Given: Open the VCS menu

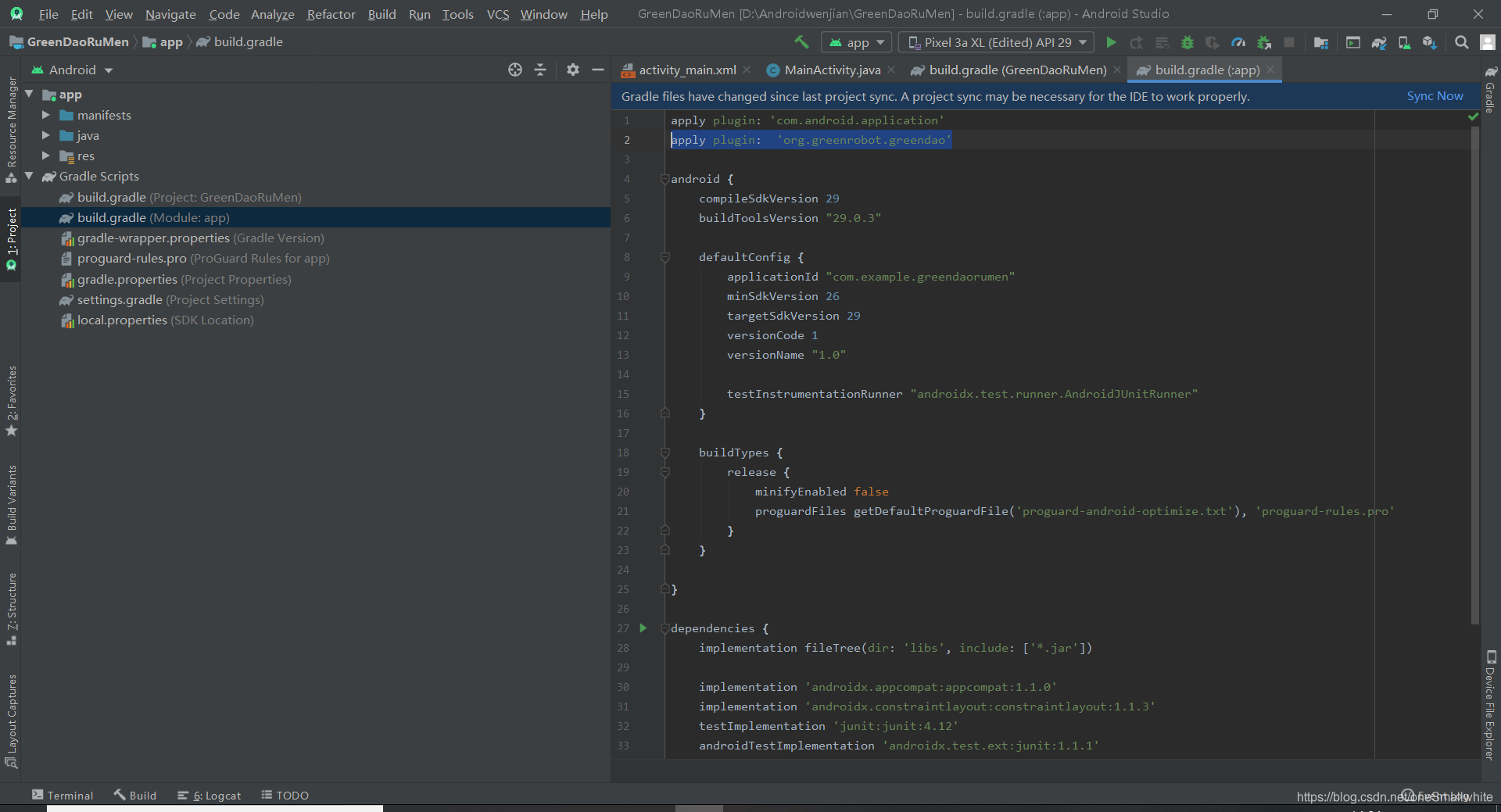Looking at the screenshot, I should (497, 14).
